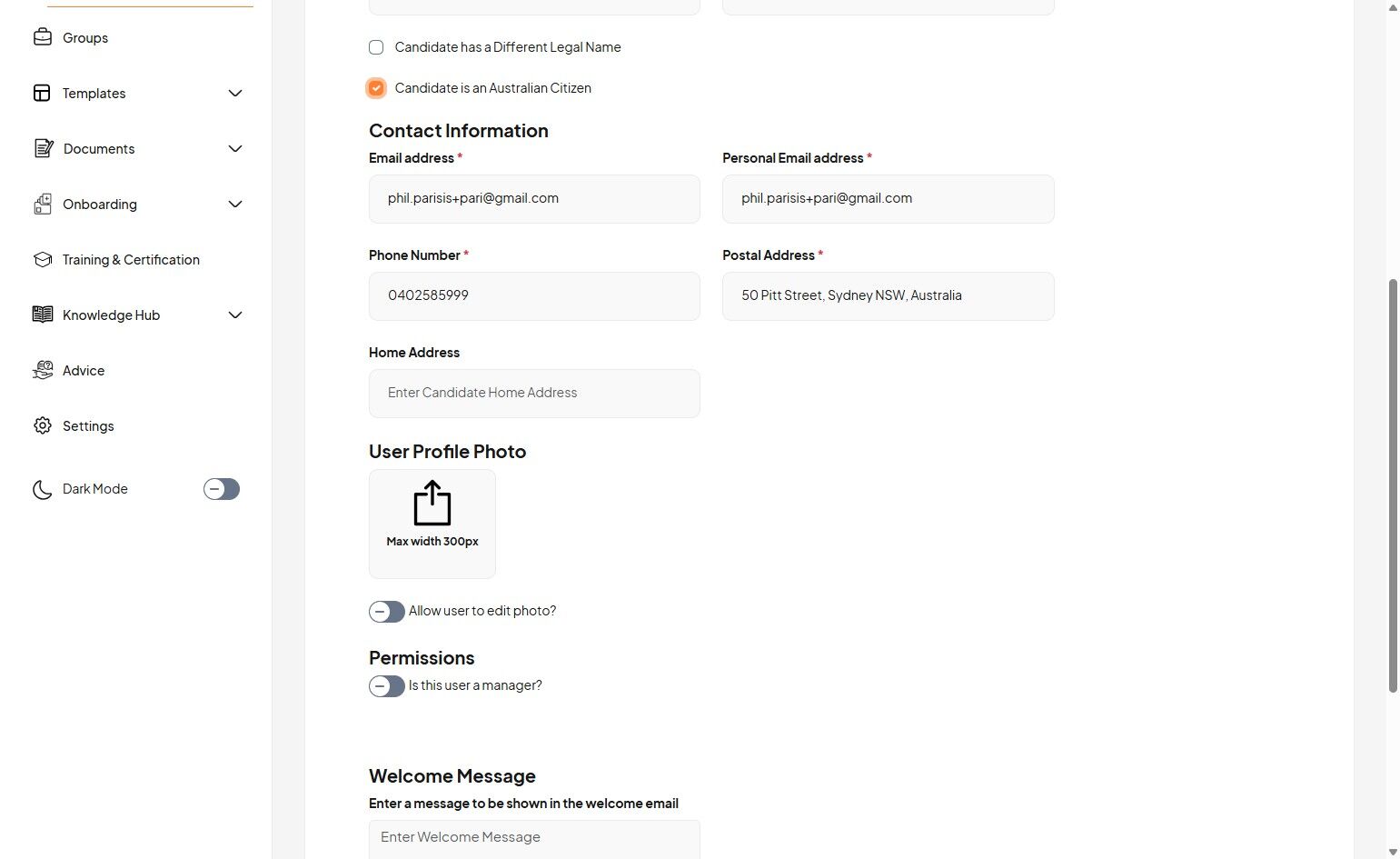Click the Onboarding icon in sidebar
The width and height of the screenshot is (1400, 859).
[43, 204]
